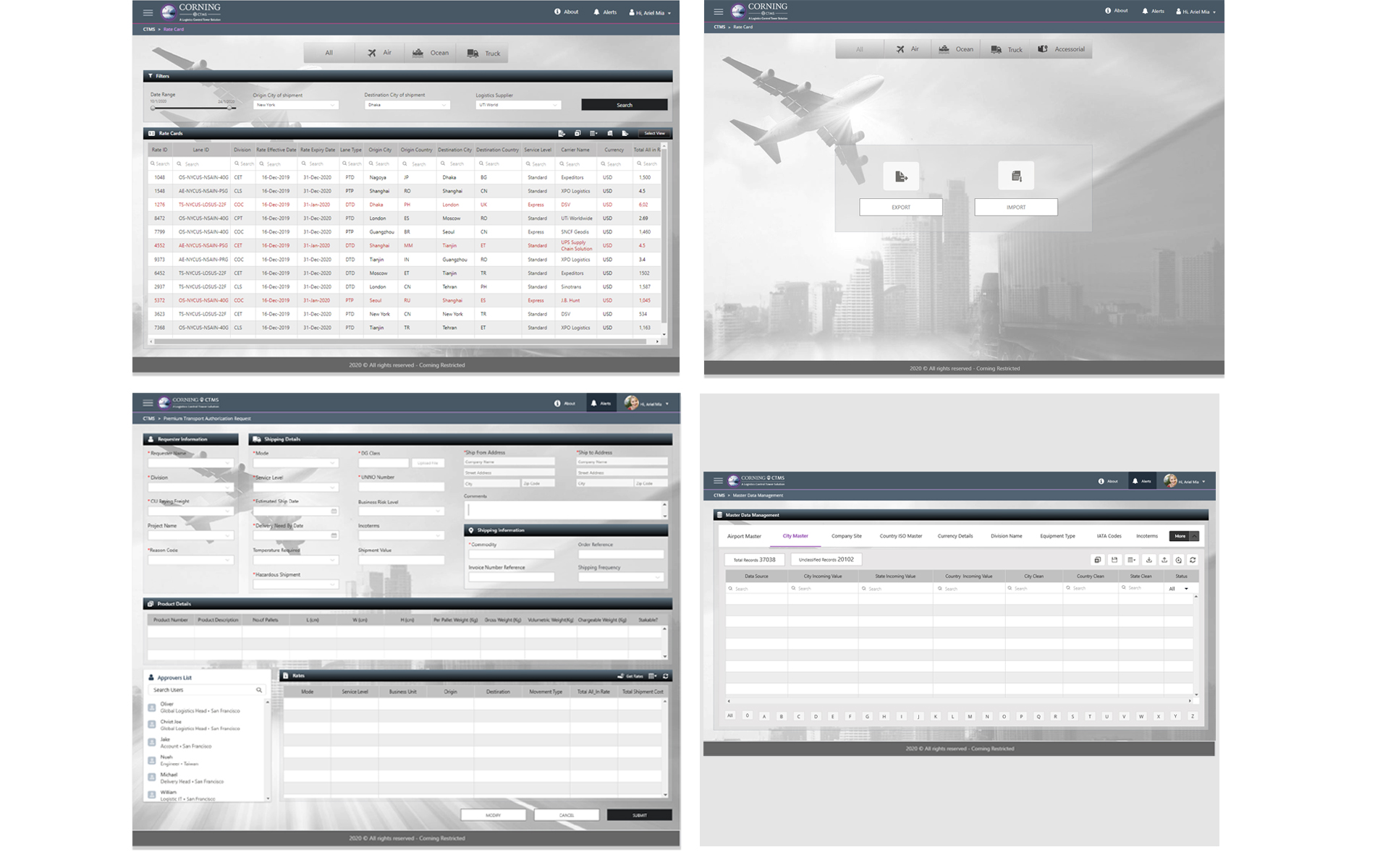Open Origin City dropdown showing New York

(x=295, y=105)
